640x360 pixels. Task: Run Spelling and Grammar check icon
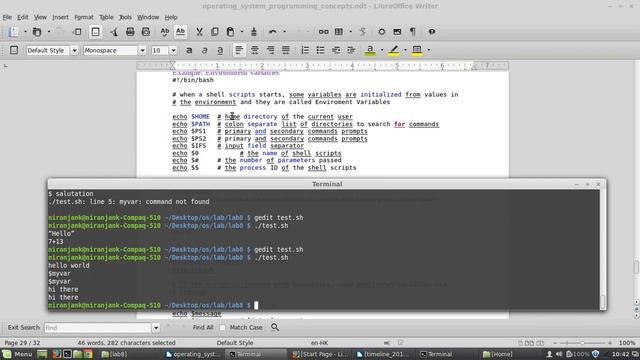[x=164, y=32]
